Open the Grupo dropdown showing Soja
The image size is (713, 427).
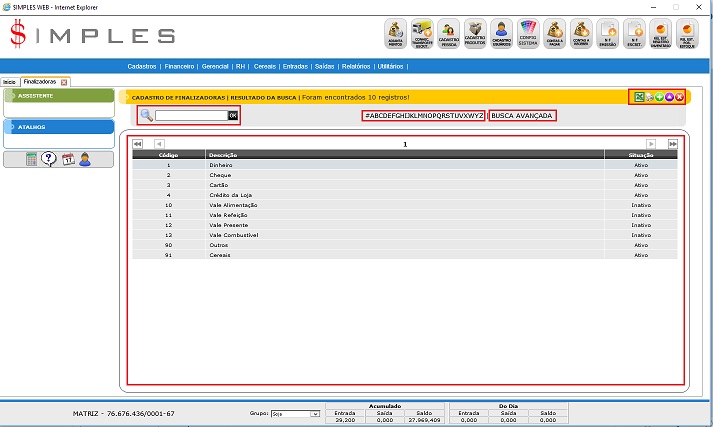pyautogui.click(x=295, y=412)
